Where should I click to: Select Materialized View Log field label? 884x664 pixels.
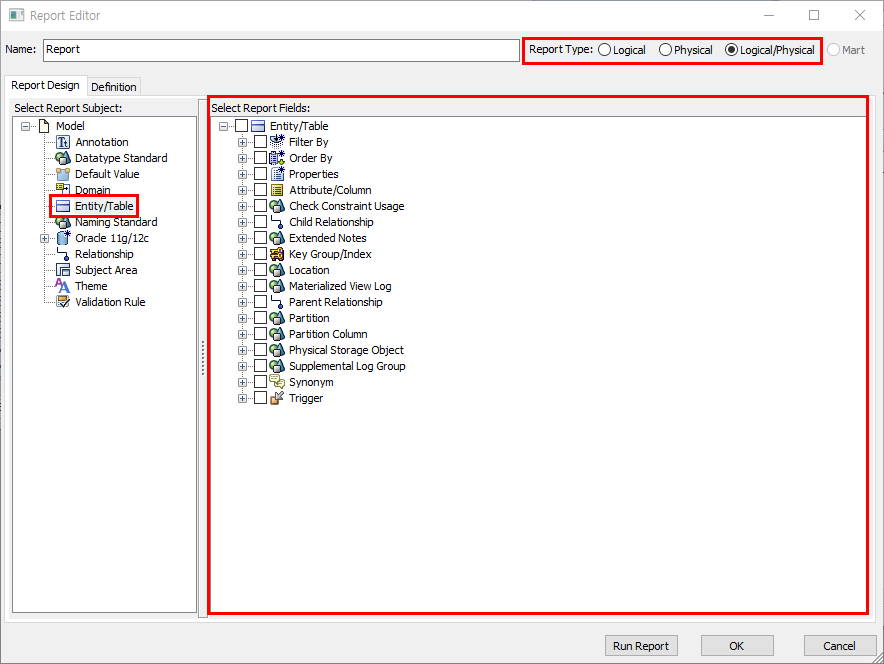pyautogui.click(x=340, y=286)
